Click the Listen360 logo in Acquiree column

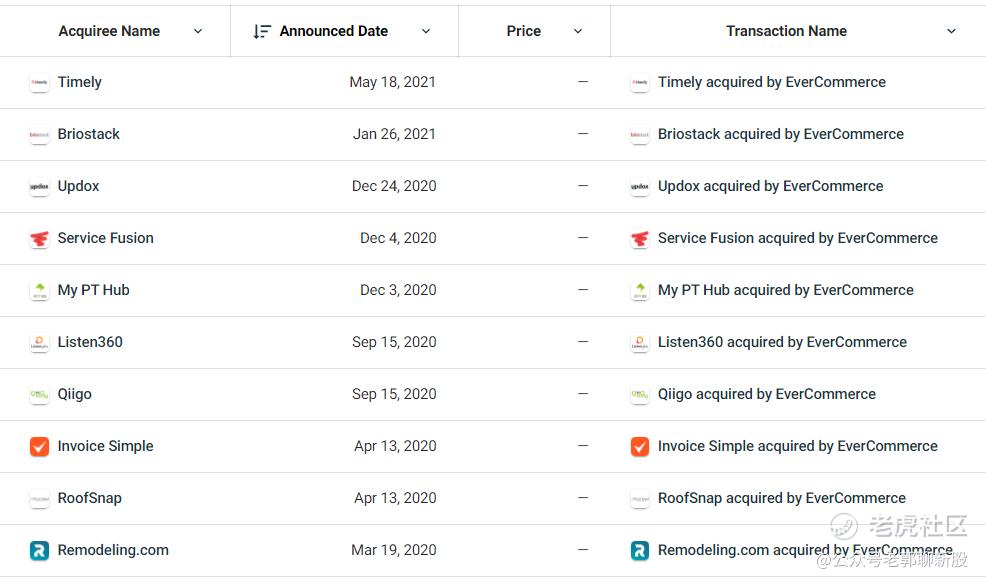[39, 343]
